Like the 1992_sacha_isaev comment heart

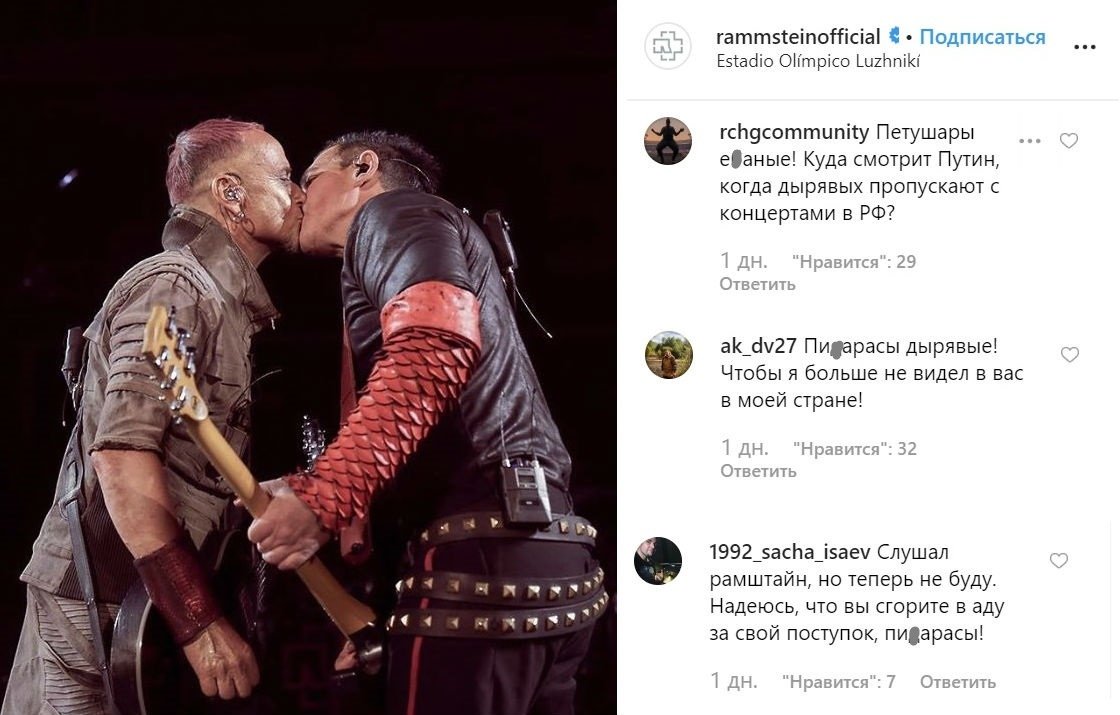click(1059, 561)
